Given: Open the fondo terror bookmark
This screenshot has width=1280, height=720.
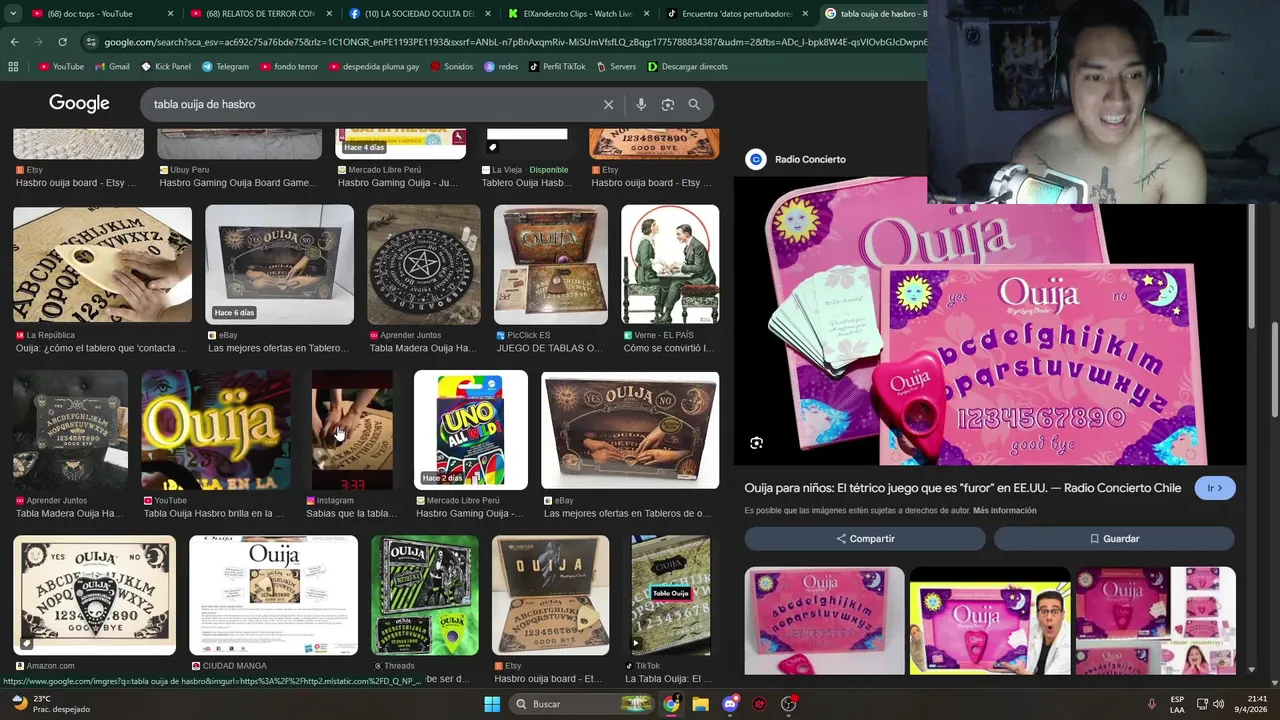Looking at the screenshot, I should (289, 67).
